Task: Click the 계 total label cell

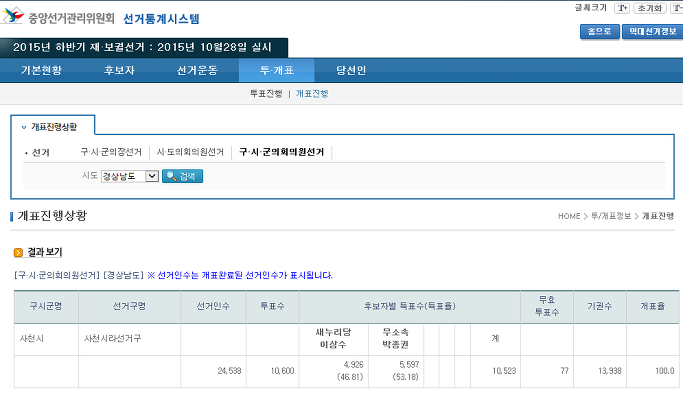Action: [x=495, y=338]
